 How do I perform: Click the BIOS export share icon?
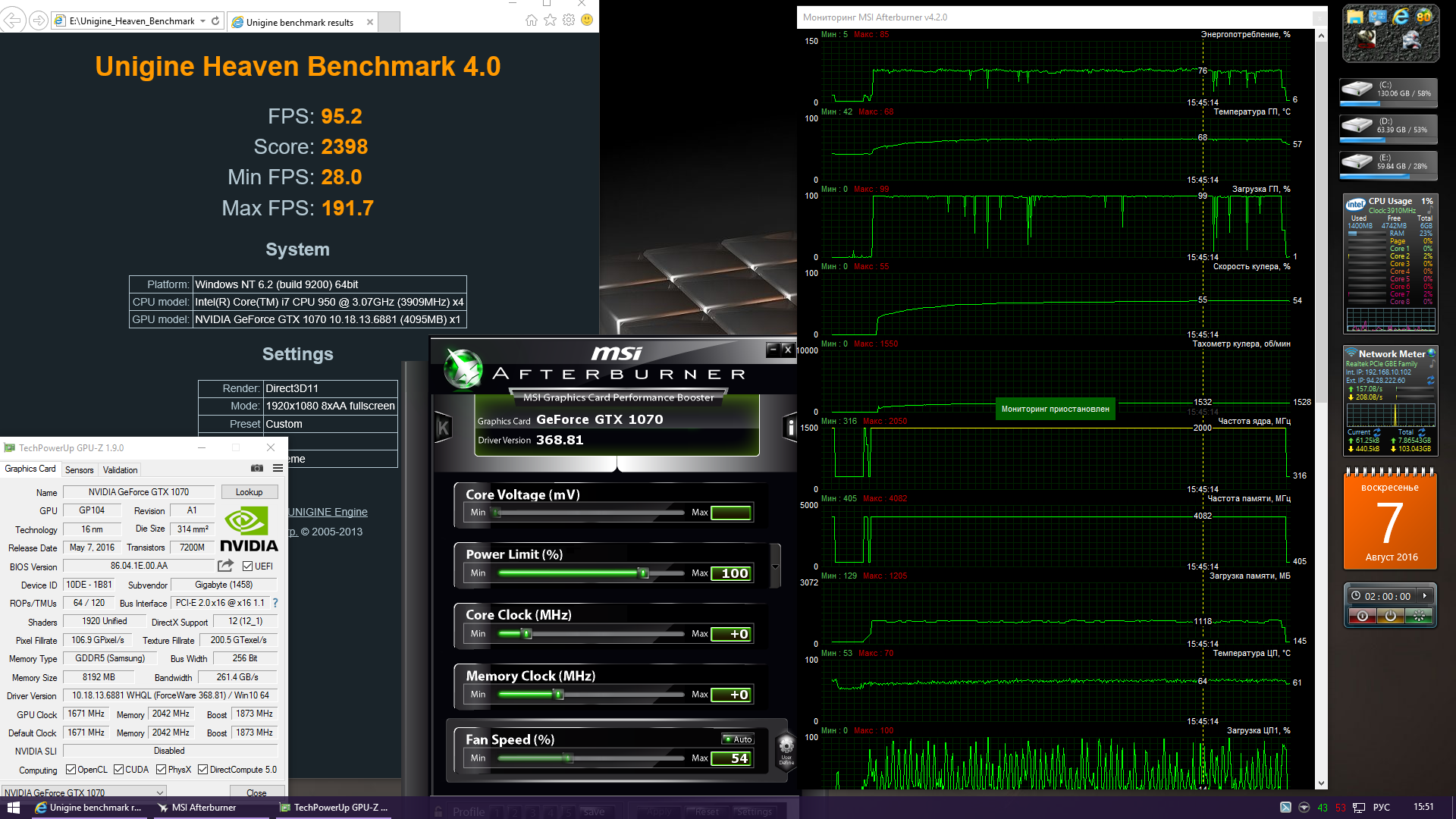pyautogui.click(x=225, y=566)
